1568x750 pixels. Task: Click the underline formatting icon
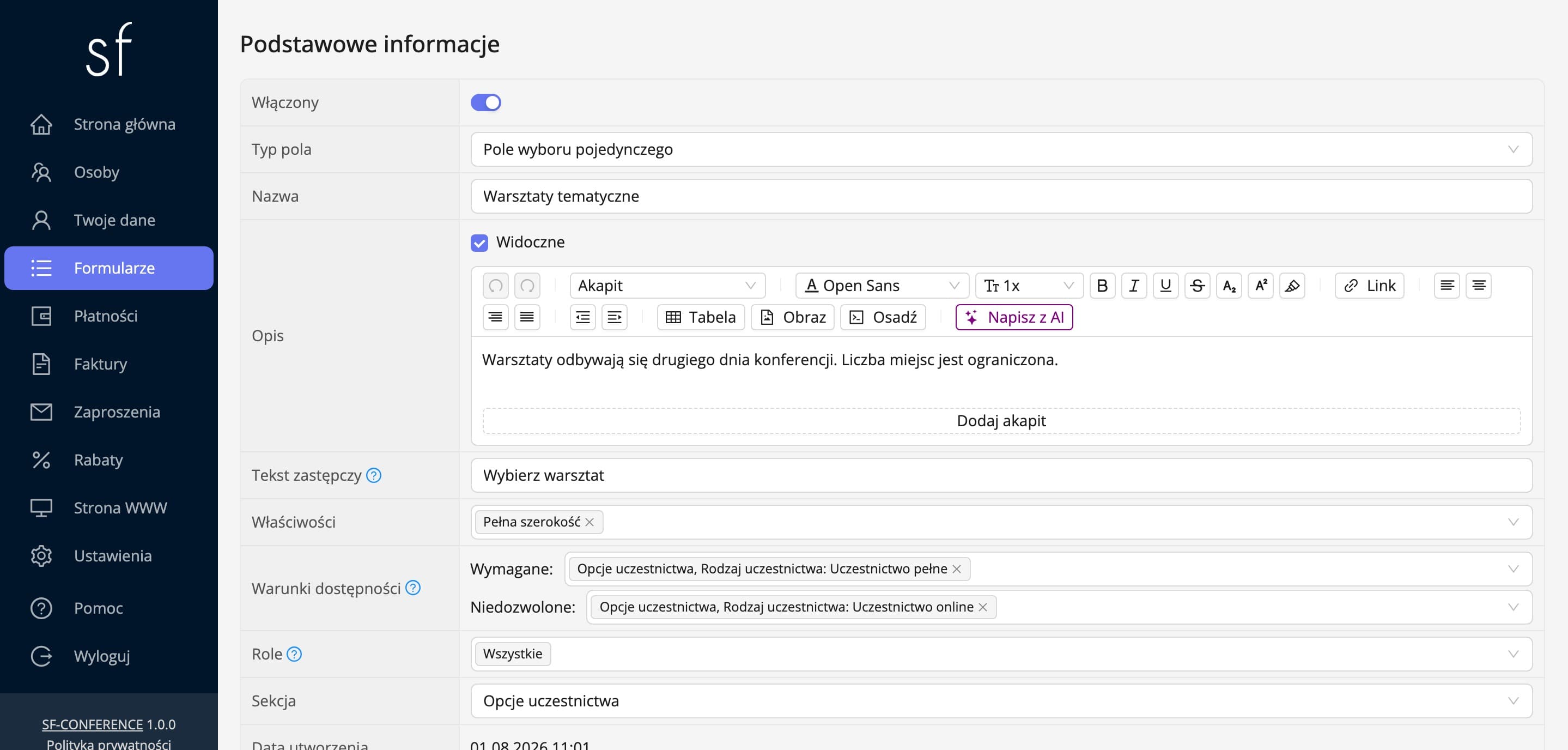tap(1165, 286)
